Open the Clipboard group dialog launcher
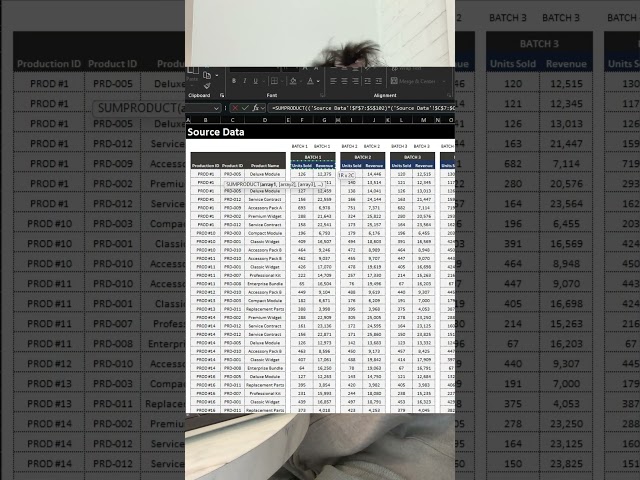The height and width of the screenshot is (480, 640). [222, 95]
